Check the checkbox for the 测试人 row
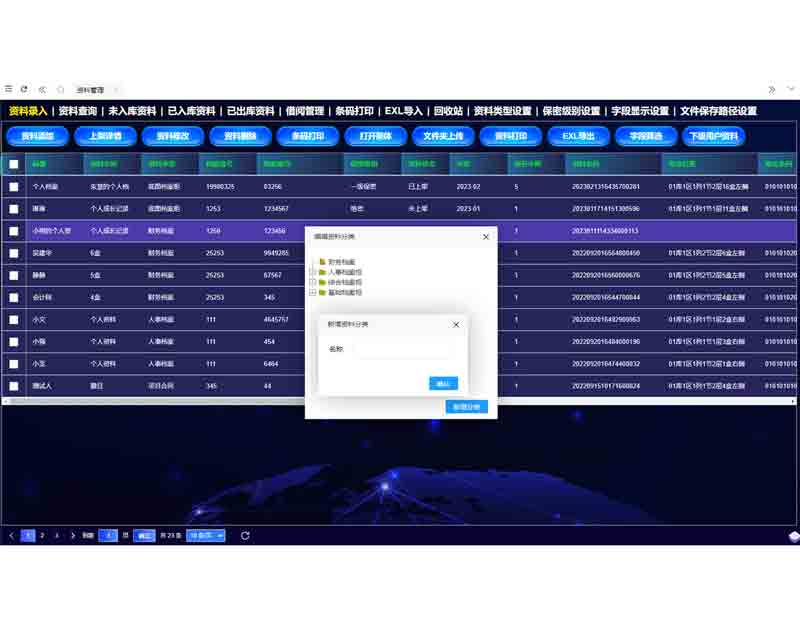 [14, 385]
